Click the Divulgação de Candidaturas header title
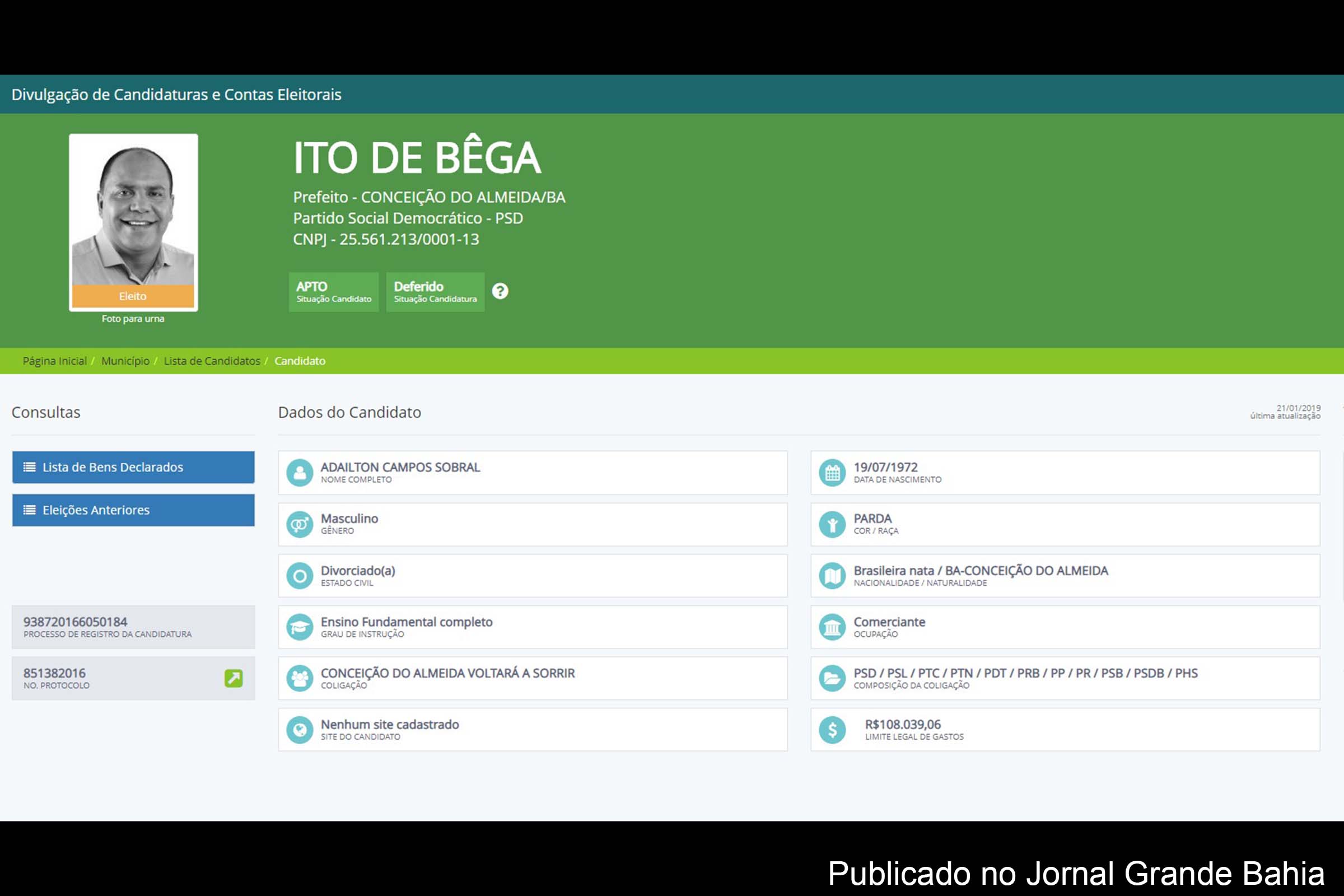 coord(176,95)
